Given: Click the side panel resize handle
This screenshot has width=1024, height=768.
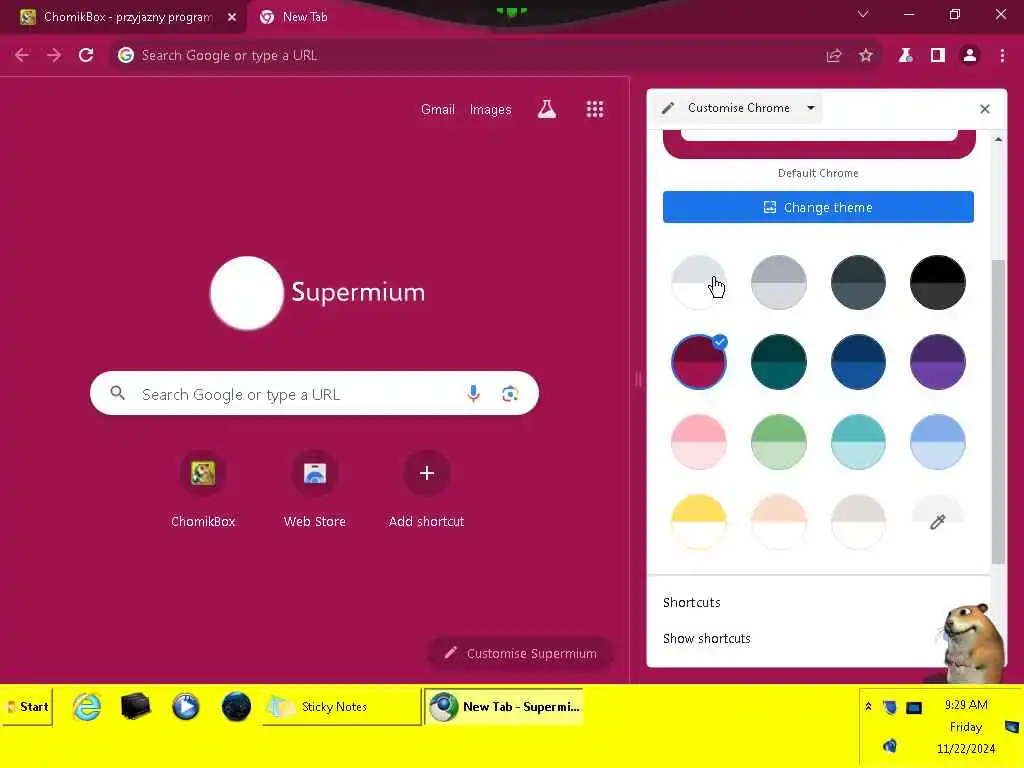Looking at the screenshot, I should [x=638, y=379].
